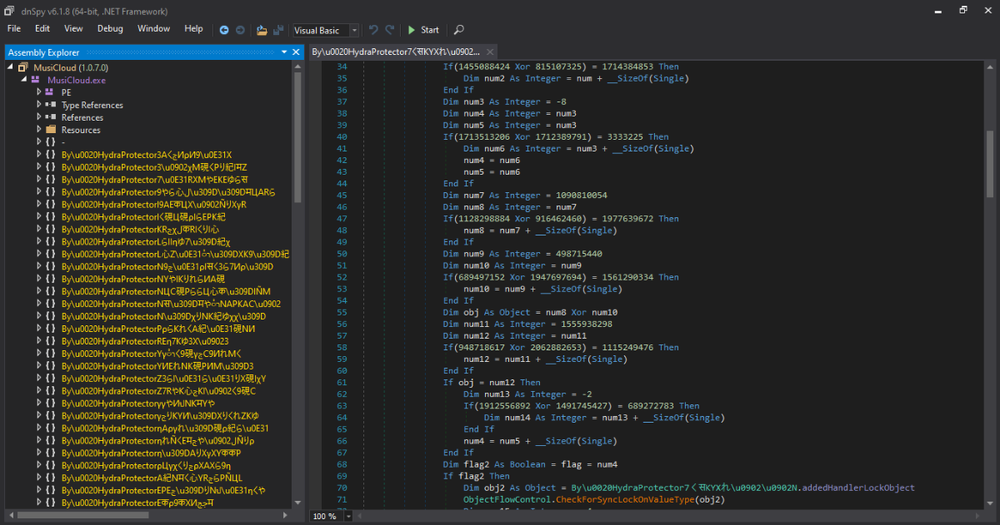Viewport: 1000px width, 525px height.
Task: Click the Open file folder icon
Action: [262, 30]
